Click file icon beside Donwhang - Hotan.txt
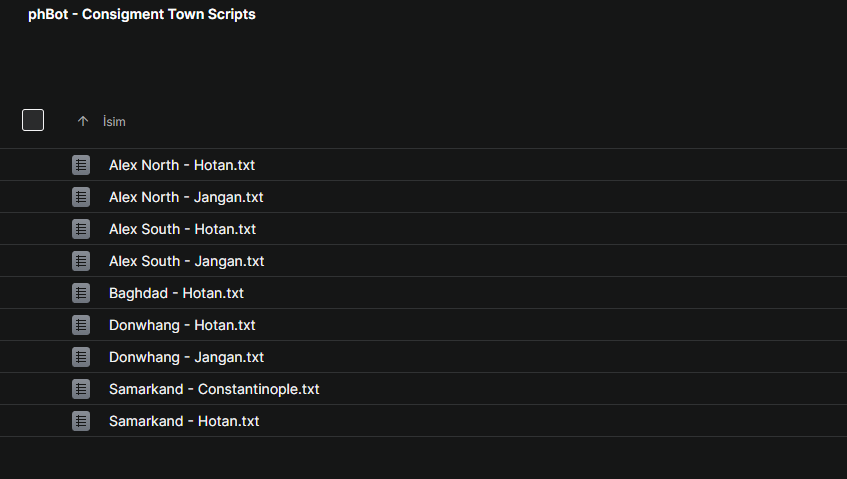Viewport: 847px width, 479px height. 81,325
